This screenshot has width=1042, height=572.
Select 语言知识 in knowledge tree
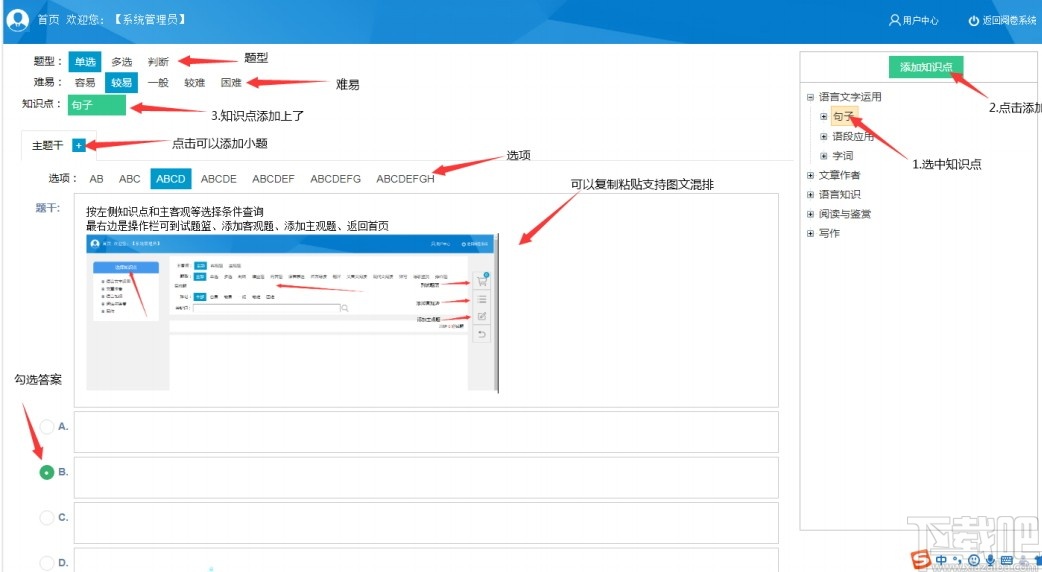tap(839, 195)
